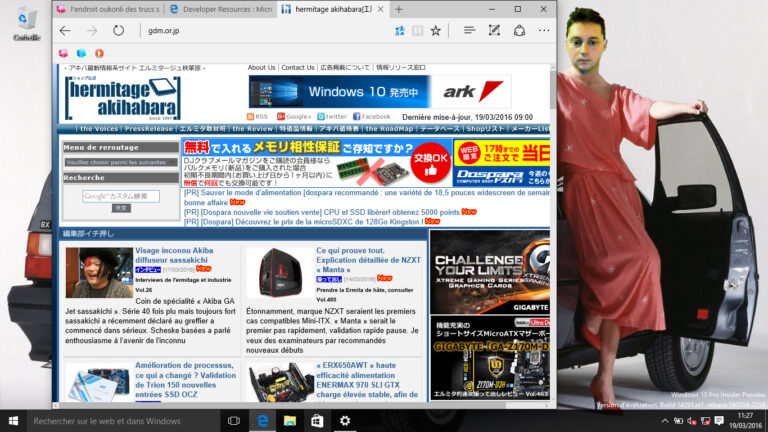768x432 pixels.
Task: Open Edge More actions ellipsis menu
Action: coord(543,31)
